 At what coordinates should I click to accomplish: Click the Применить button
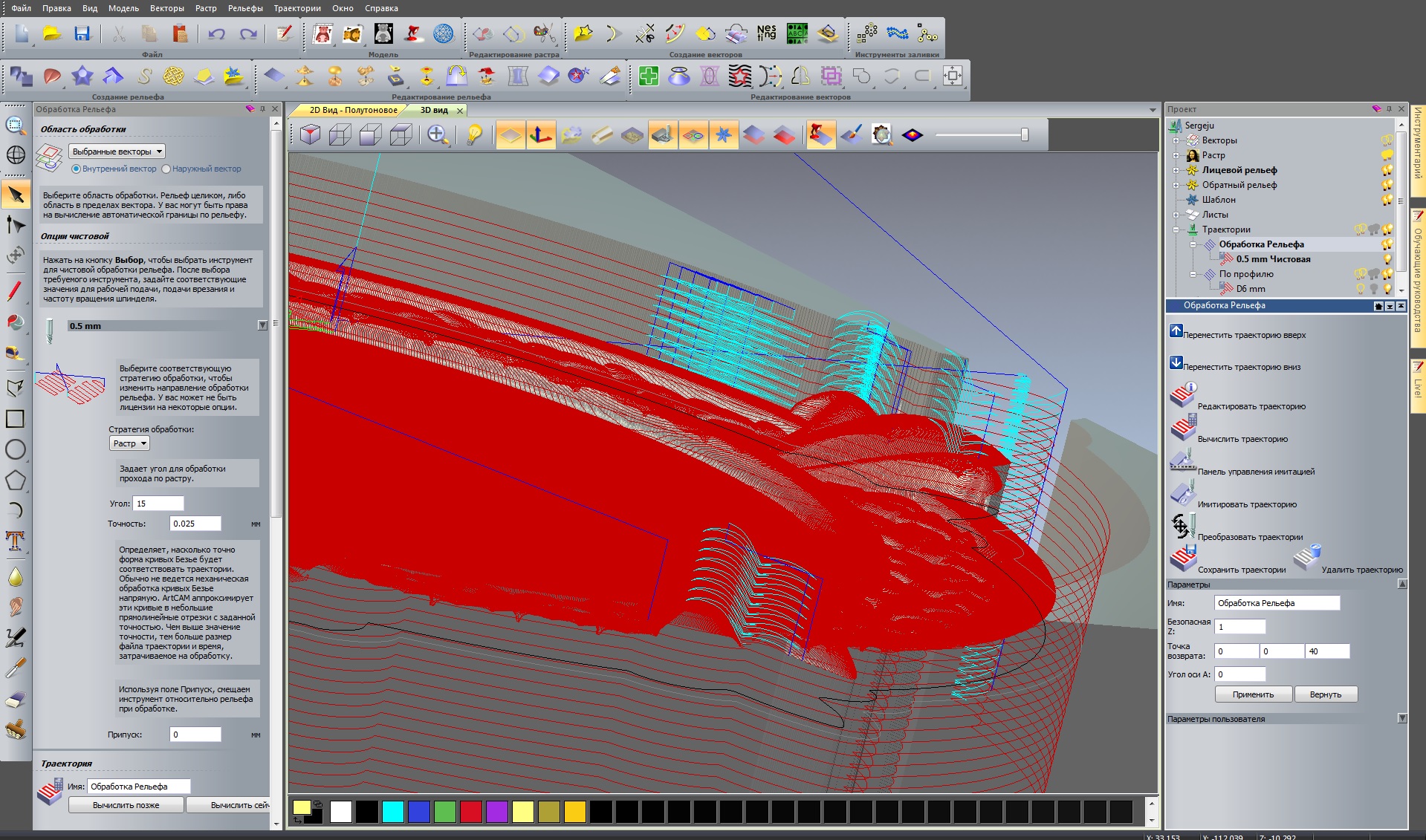(x=1253, y=694)
